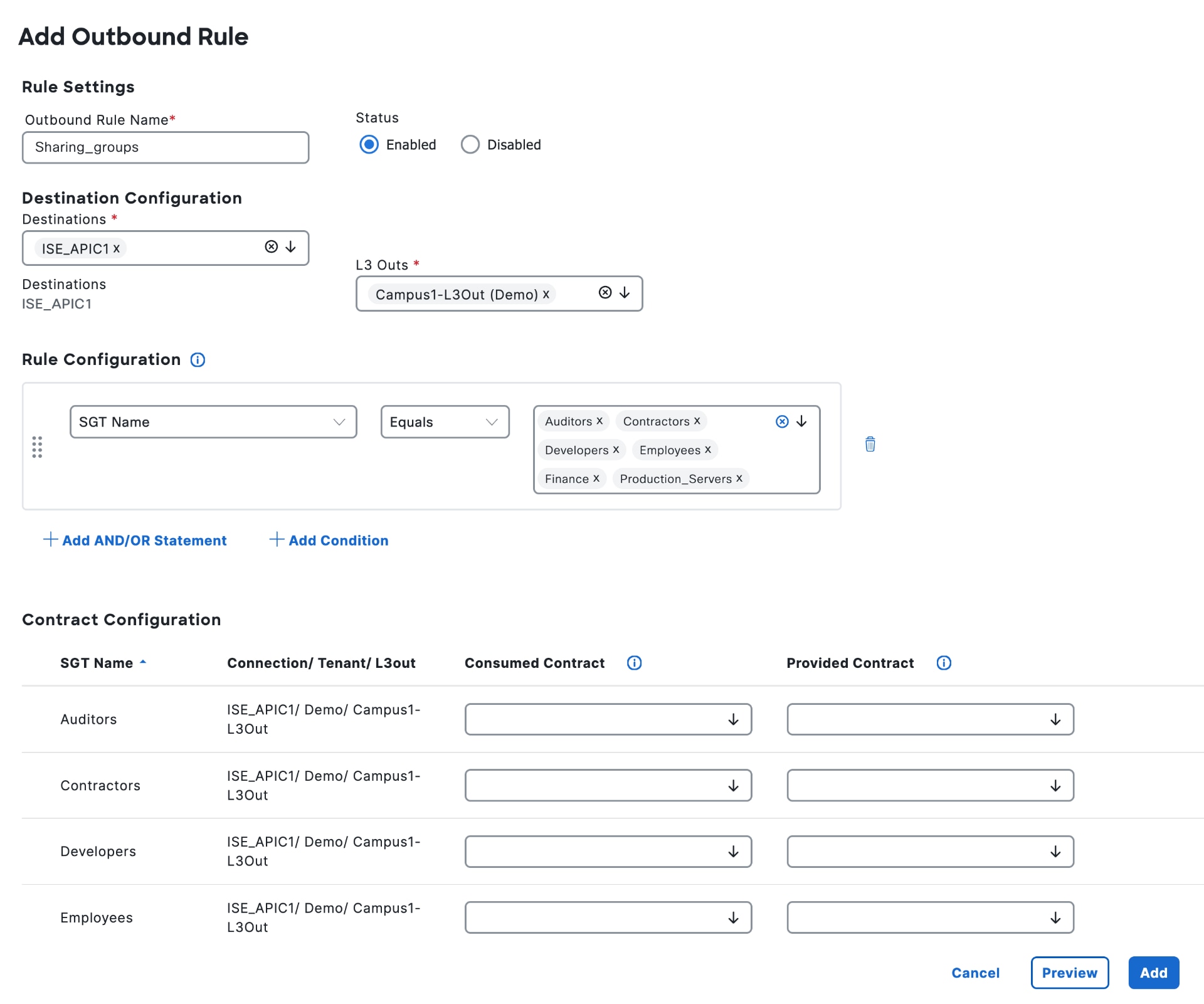The image size is (1204, 1004).
Task: Grab the drag handle of the rule condition
Action: pyautogui.click(x=37, y=447)
